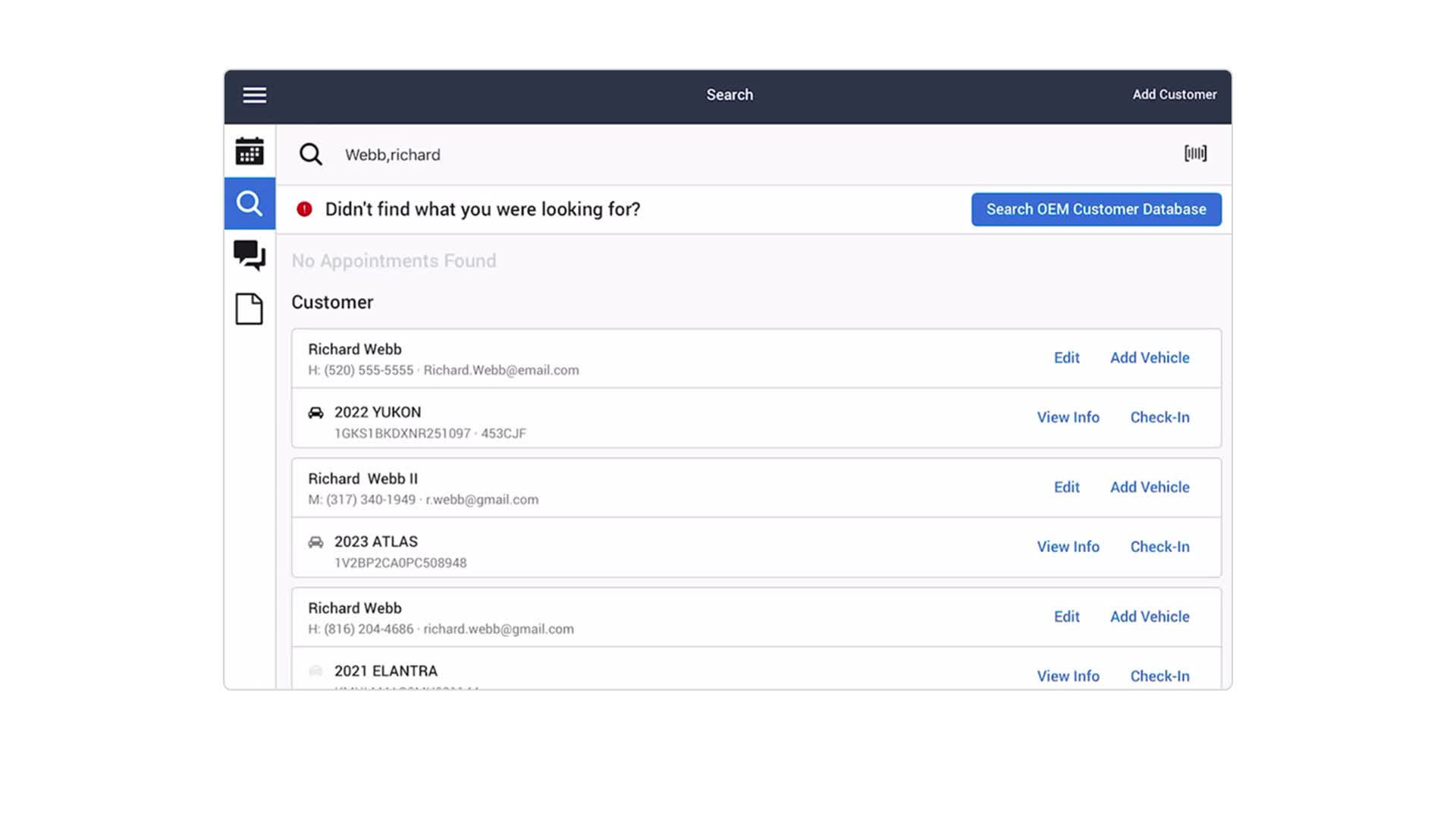Open the calendar sidebar icon
Image resolution: width=1456 pixels, height=819 pixels.
249,151
